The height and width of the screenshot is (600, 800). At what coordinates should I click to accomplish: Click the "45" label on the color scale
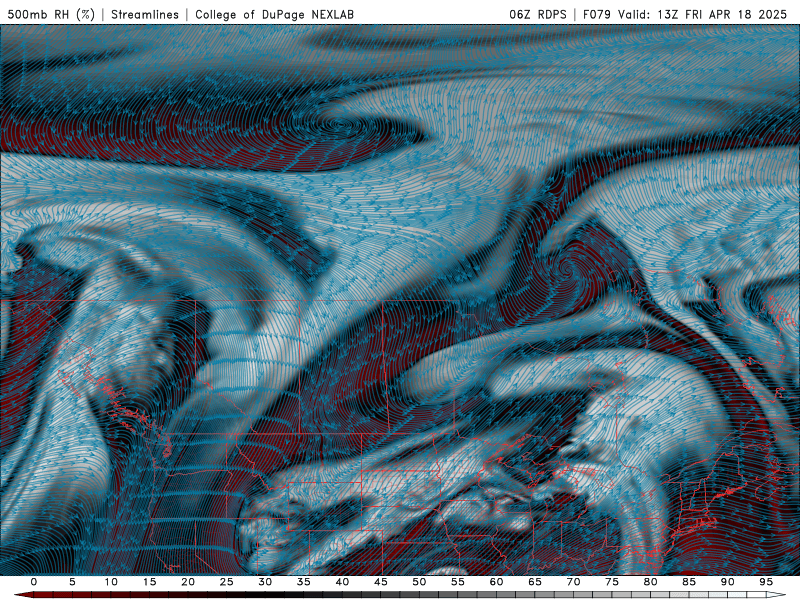click(381, 582)
